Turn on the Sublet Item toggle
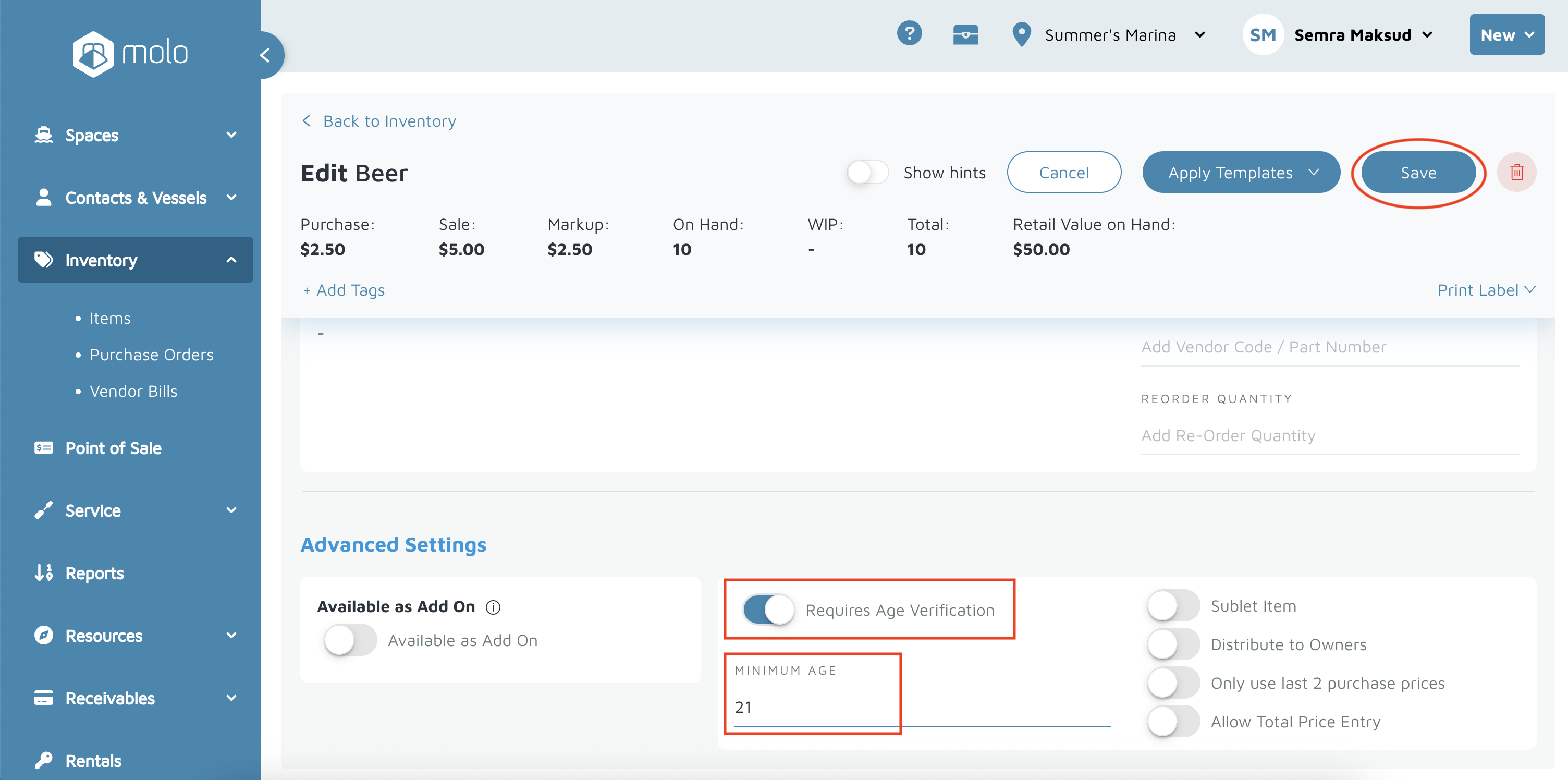 point(1172,606)
